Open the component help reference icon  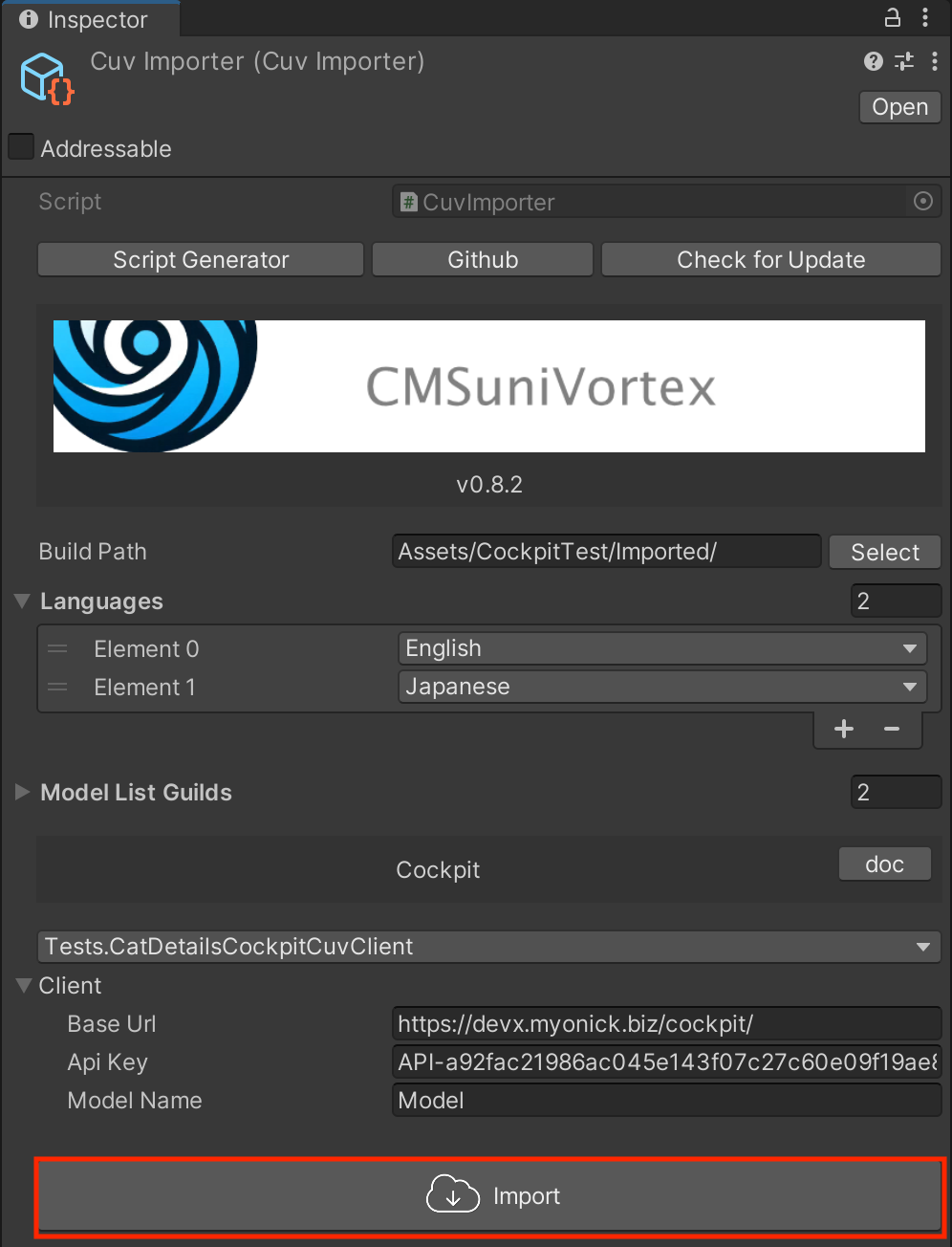click(873, 61)
